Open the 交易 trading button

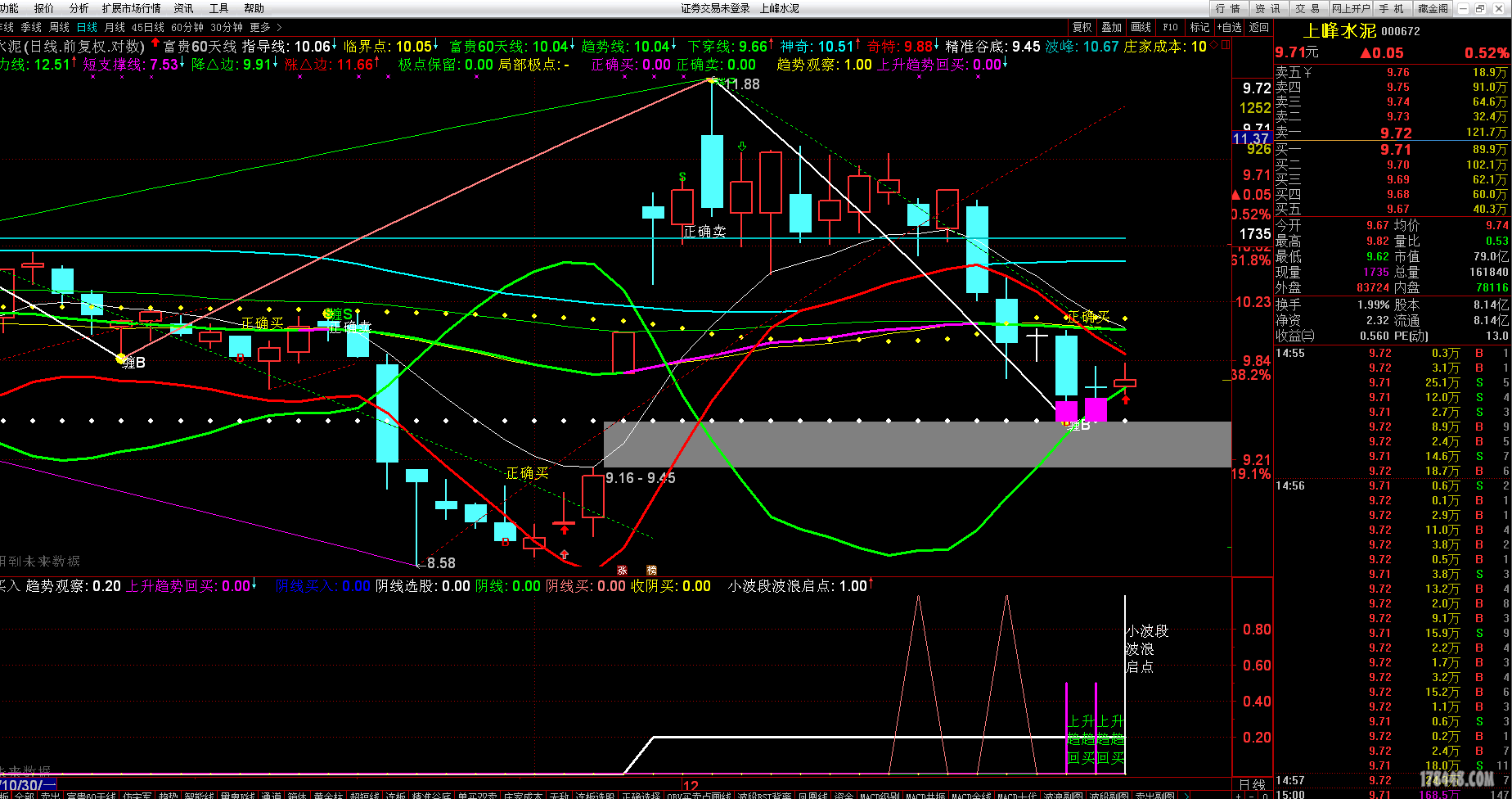tap(1307, 8)
